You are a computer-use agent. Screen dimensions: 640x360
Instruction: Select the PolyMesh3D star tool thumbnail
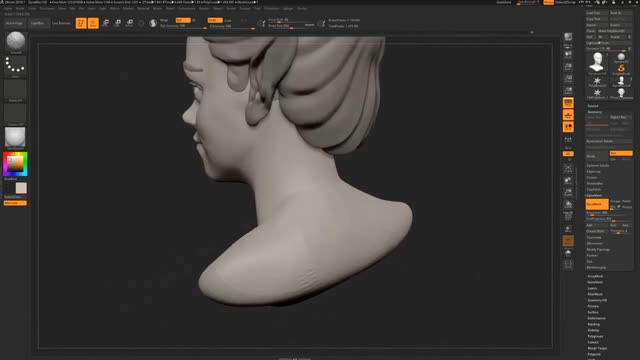tap(597, 81)
